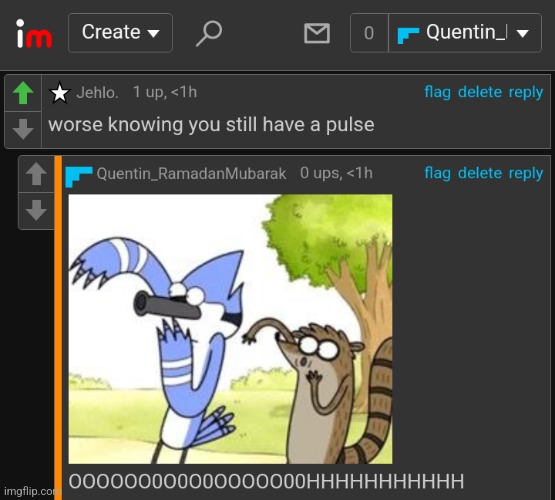Downvote Quentin_RamadanMubarak's reply
555x500 pixels.
point(36,211)
